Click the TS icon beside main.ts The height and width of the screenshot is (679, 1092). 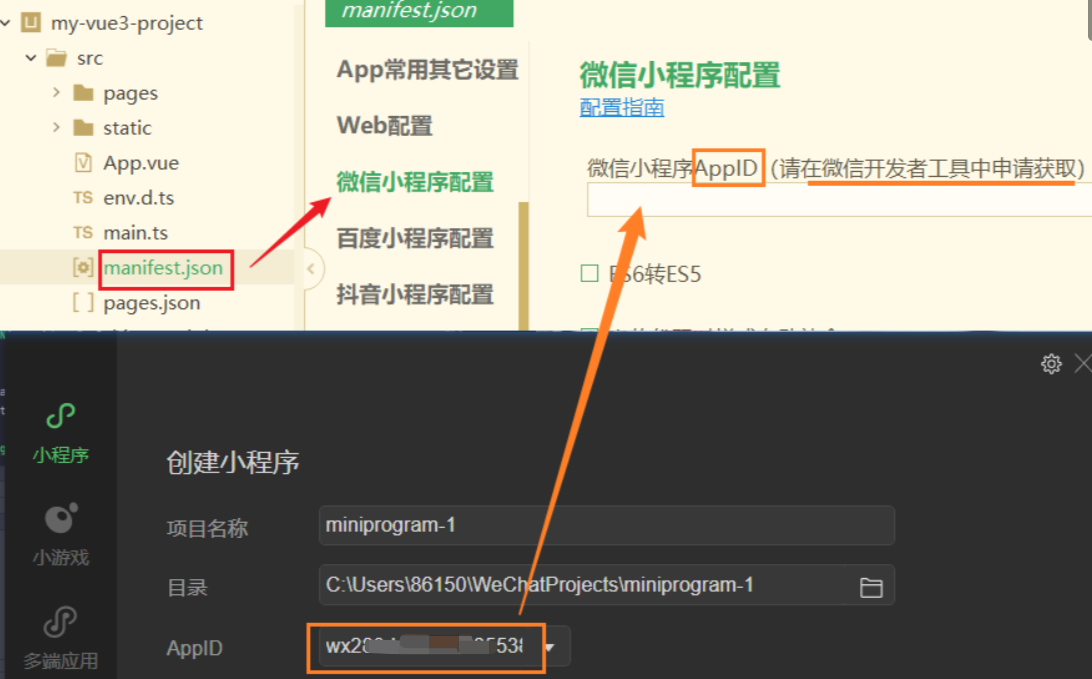[83, 233]
